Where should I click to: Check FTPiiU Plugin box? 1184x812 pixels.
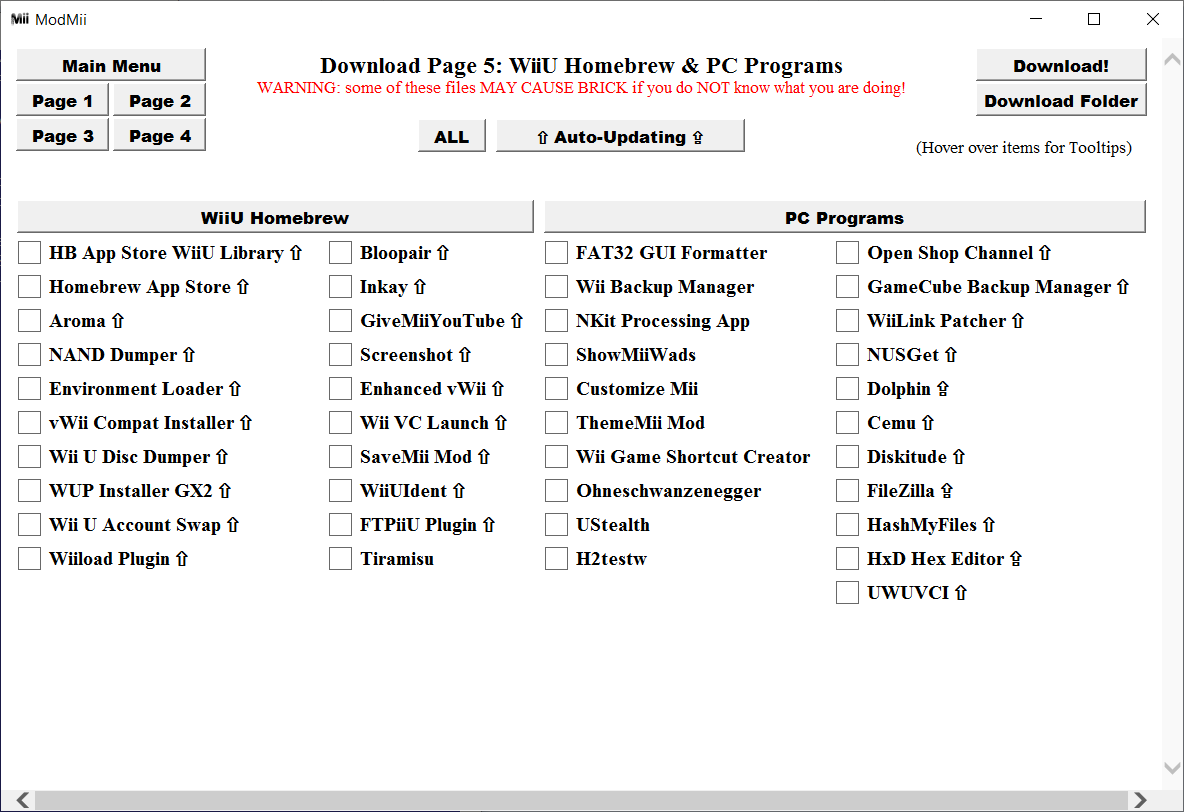pyautogui.click(x=341, y=525)
